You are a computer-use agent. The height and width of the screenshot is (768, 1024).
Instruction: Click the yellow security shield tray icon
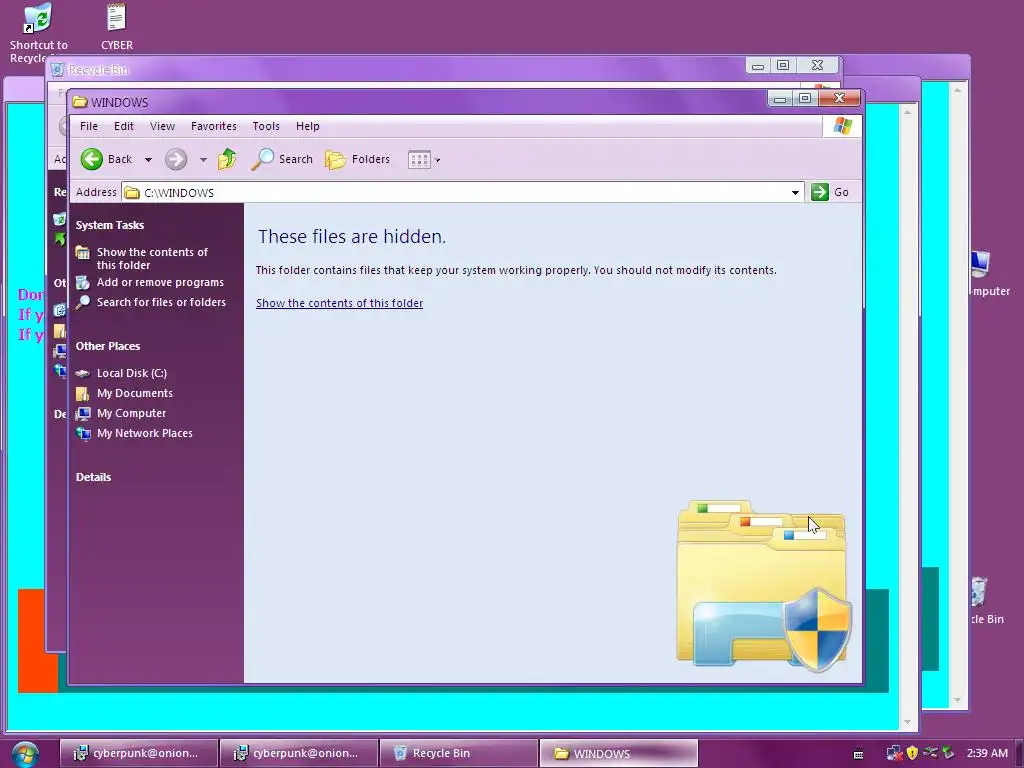point(912,753)
